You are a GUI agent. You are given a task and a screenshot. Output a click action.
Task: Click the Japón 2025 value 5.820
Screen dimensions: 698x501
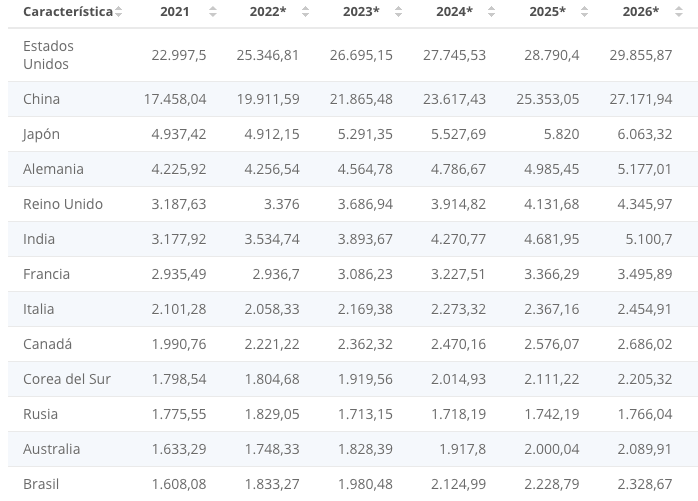point(561,134)
